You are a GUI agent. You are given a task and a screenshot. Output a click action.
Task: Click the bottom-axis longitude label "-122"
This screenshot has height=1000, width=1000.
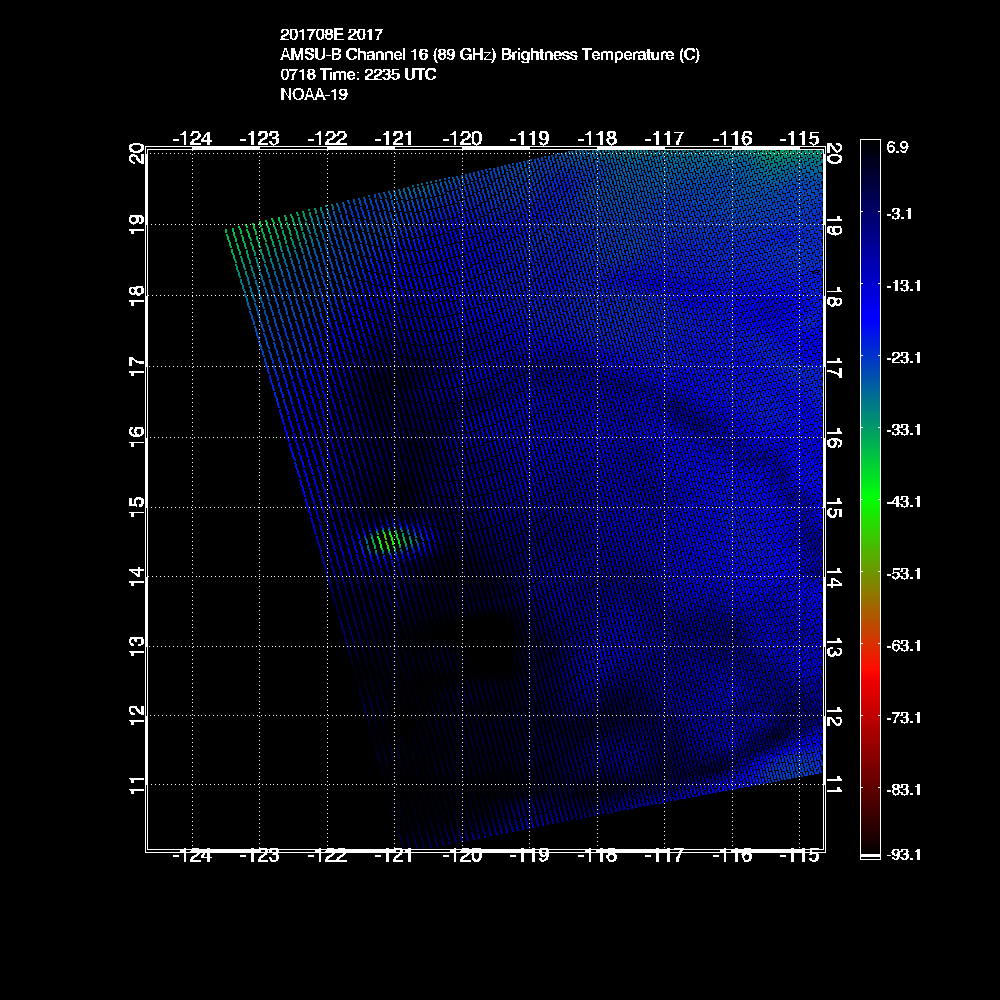coord(327,856)
